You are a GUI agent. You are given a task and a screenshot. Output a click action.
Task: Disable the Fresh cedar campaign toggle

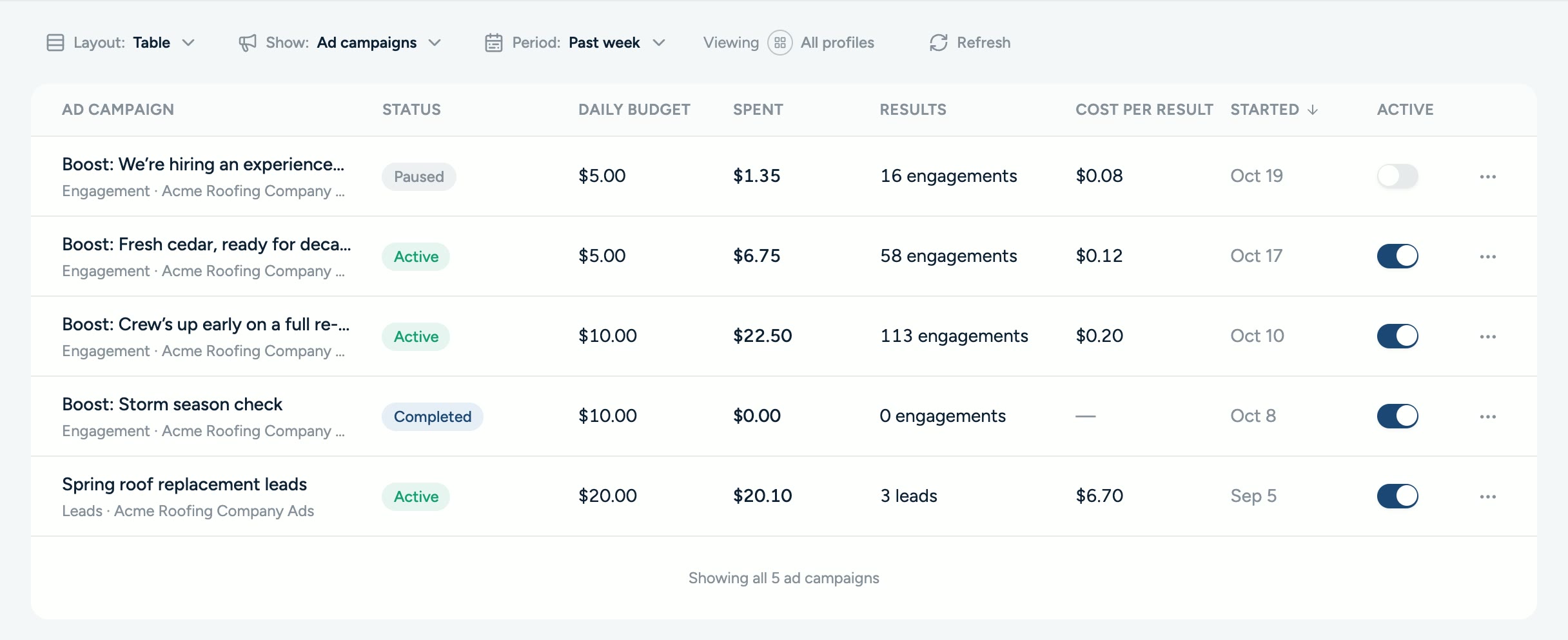(1398, 256)
